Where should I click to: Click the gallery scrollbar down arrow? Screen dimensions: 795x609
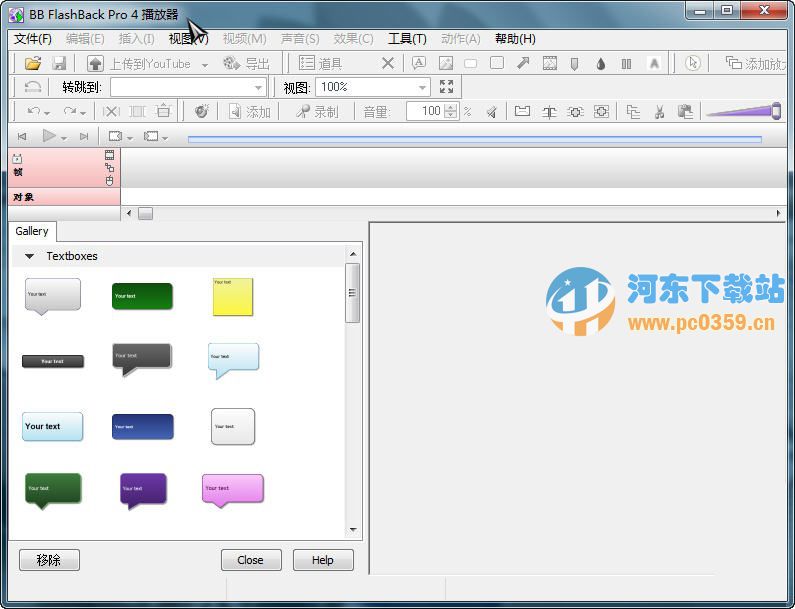[353, 530]
